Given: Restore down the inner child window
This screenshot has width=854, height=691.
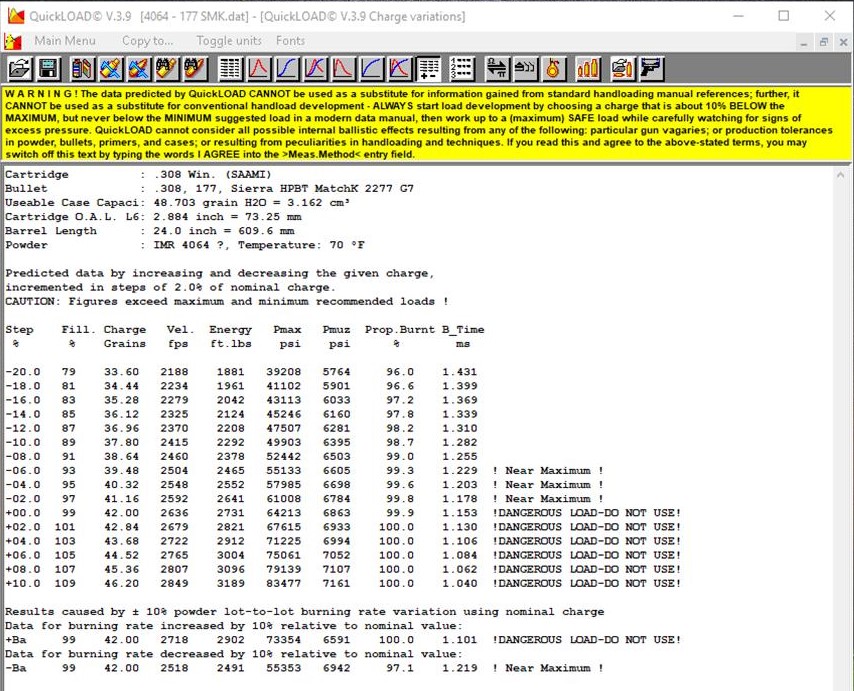Looking at the screenshot, I should (824, 42).
